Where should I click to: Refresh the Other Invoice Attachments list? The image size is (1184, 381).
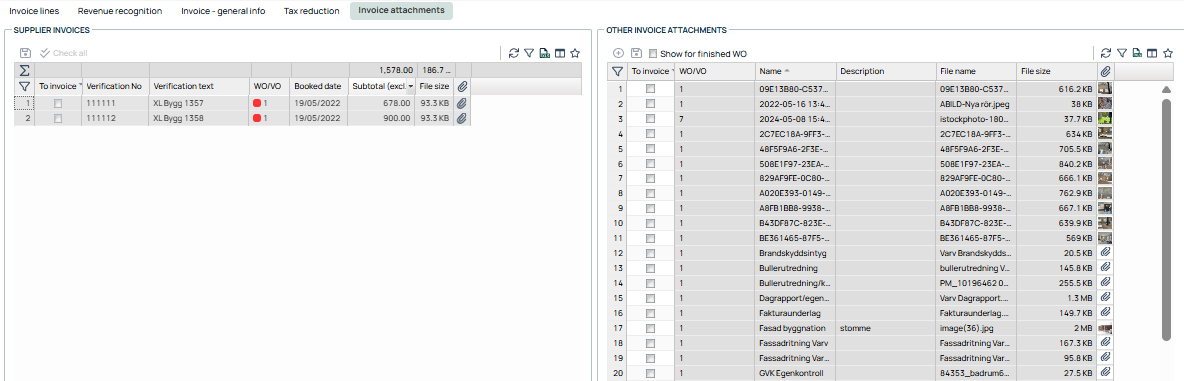1106,53
